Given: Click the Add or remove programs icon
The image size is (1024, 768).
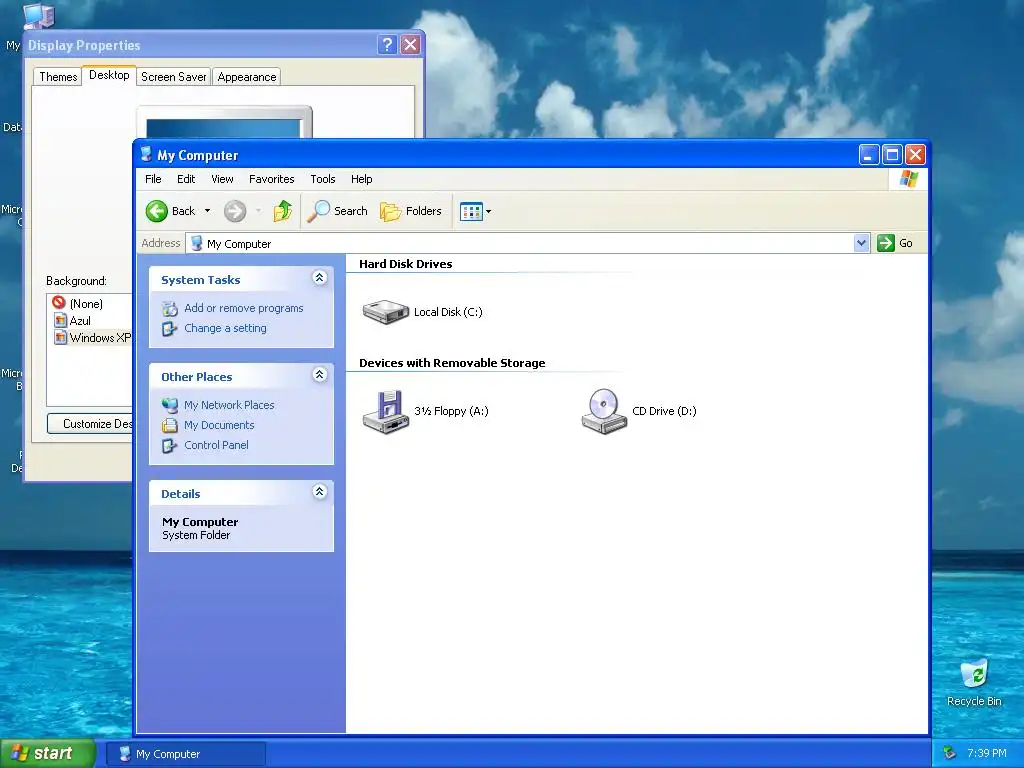Looking at the screenshot, I should [170, 309].
